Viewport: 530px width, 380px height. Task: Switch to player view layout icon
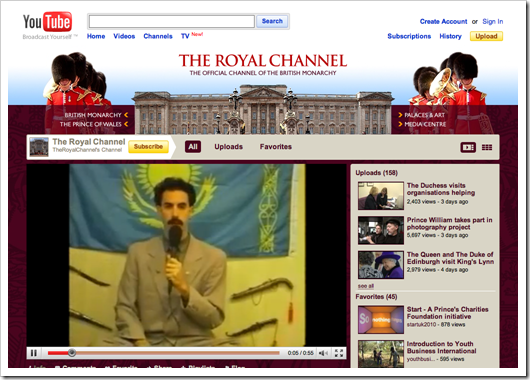468,147
